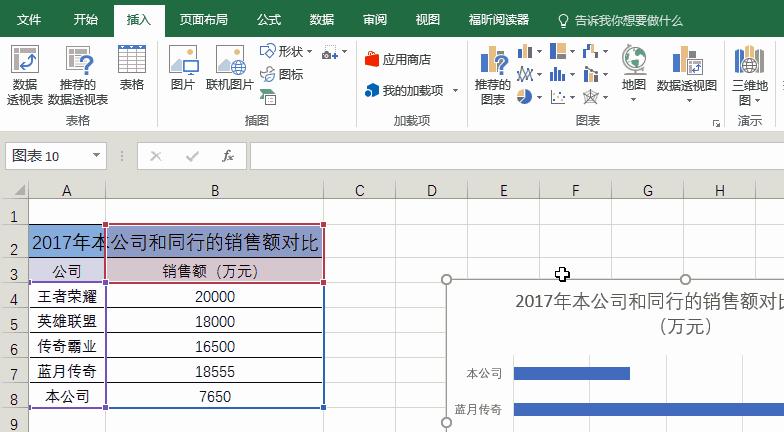
Task: Insert online pictures (联机图片)
Action: (x=230, y=68)
